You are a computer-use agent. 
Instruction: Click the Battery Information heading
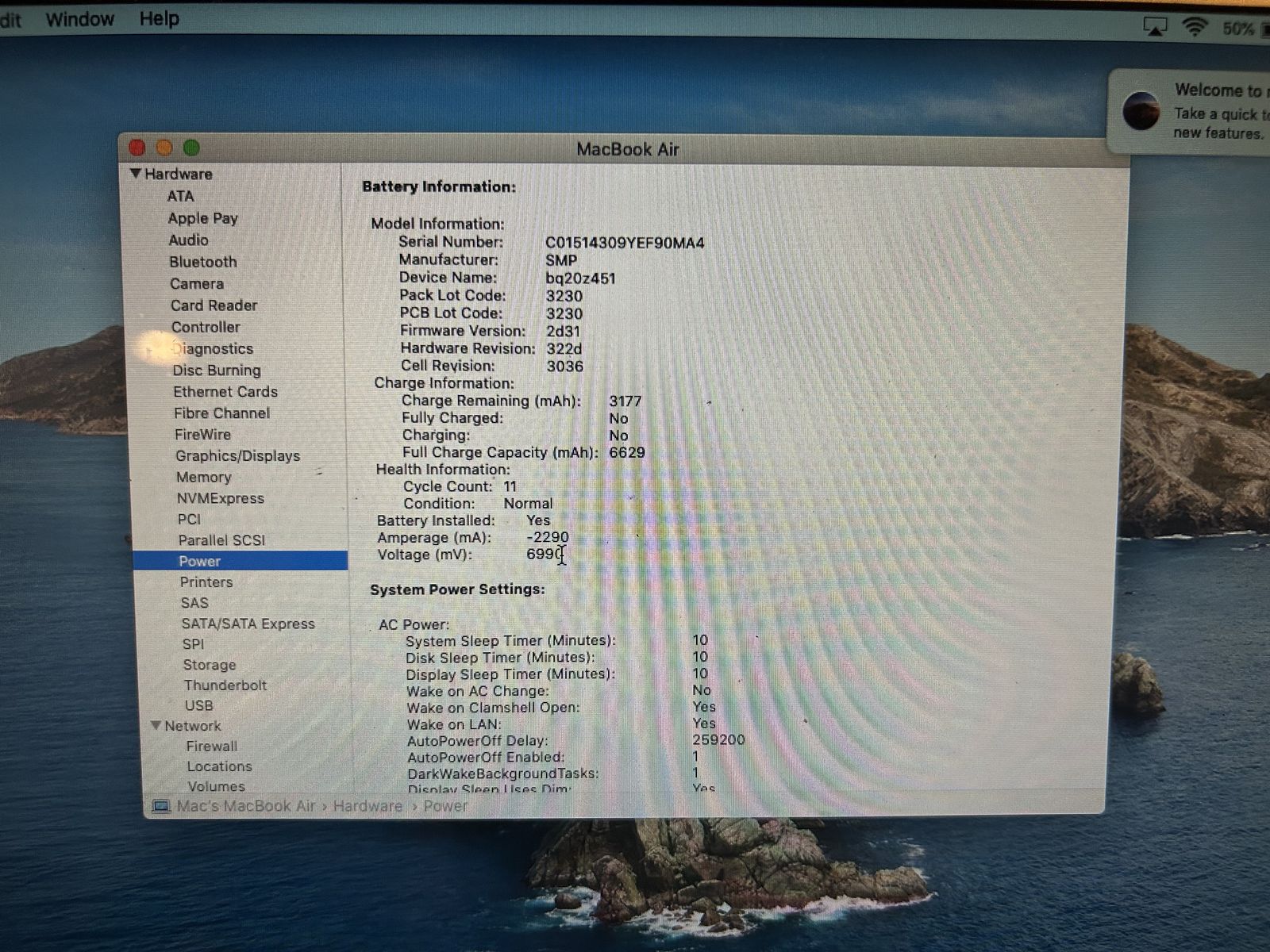click(x=439, y=186)
